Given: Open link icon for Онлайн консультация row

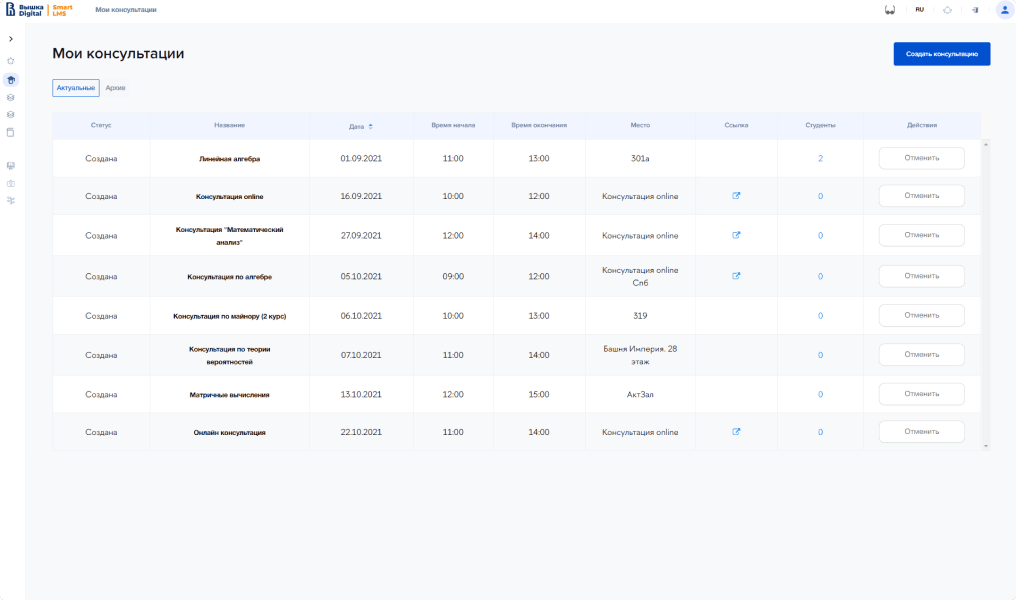Looking at the screenshot, I should click(736, 432).
